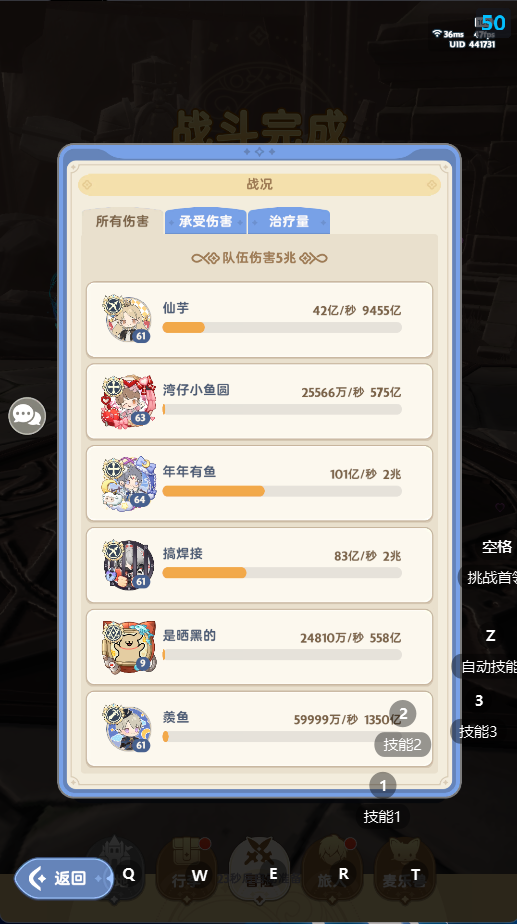Switch to 治疗量 tab
The image size is (517, 924).
pyautogui.click(x=289, y=222)
